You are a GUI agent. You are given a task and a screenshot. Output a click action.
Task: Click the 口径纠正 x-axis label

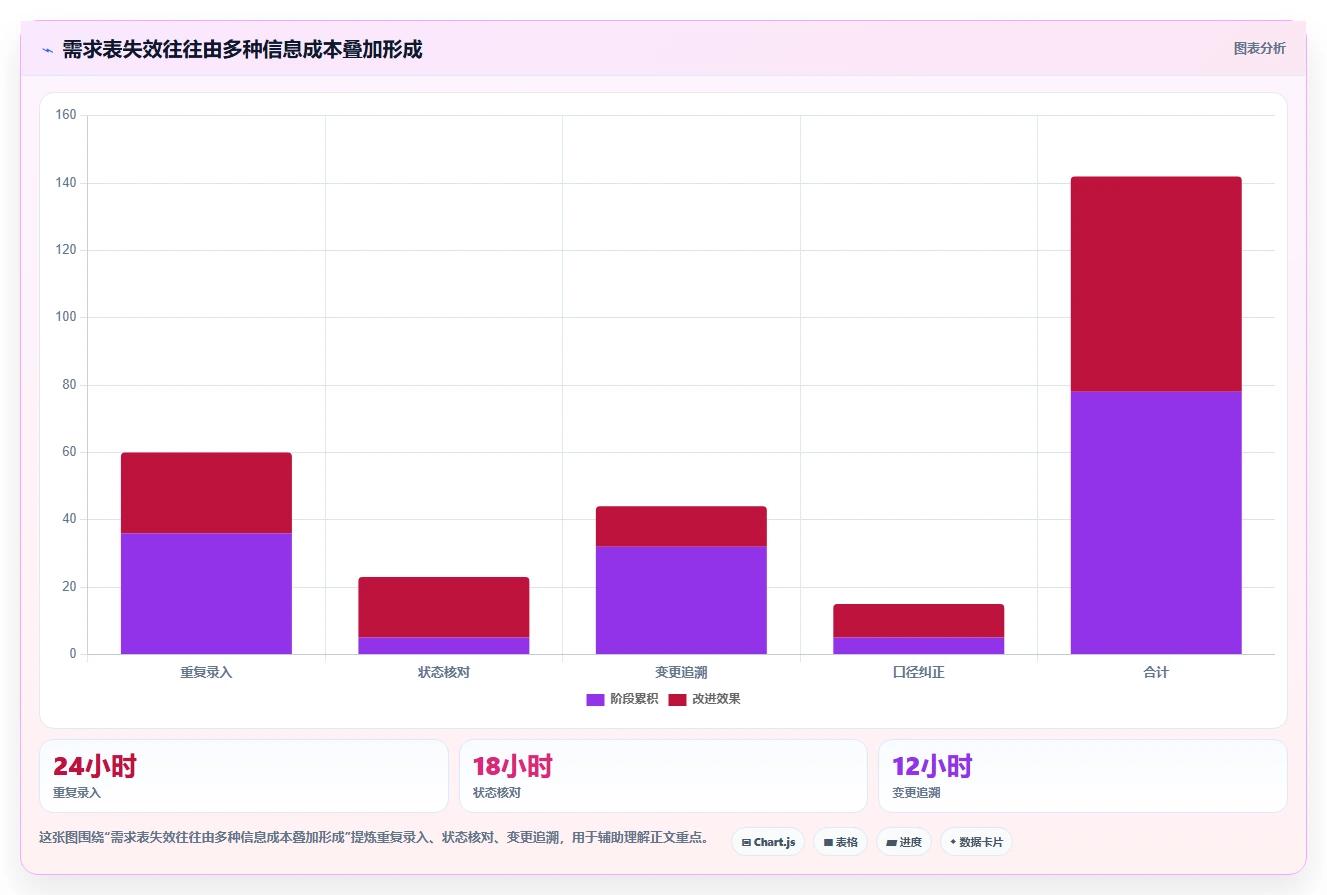918,672
